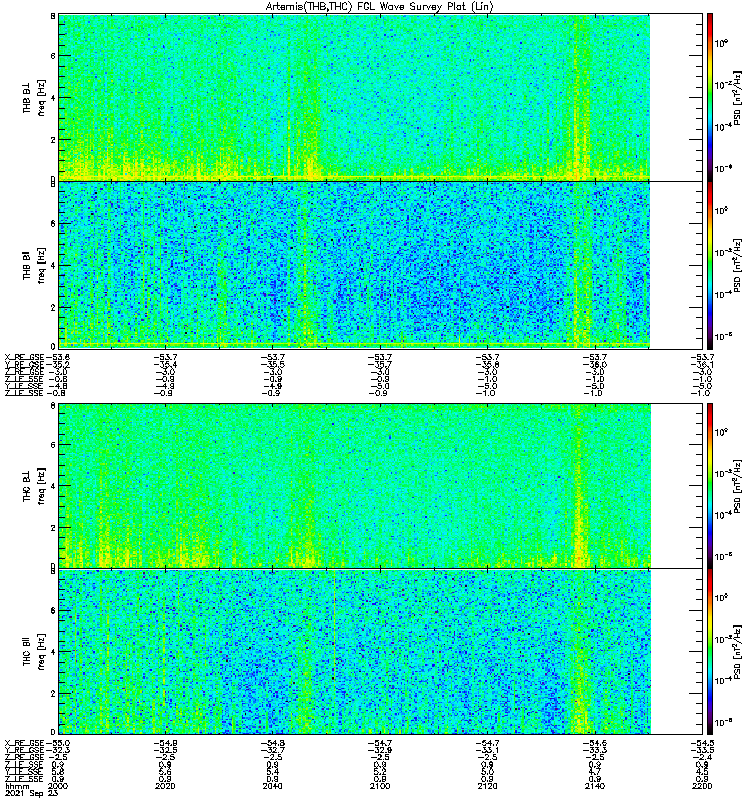Screen dimensions: 750x800
Task: Click the 2021 Sep 23 date label
Action: [32, 794]
